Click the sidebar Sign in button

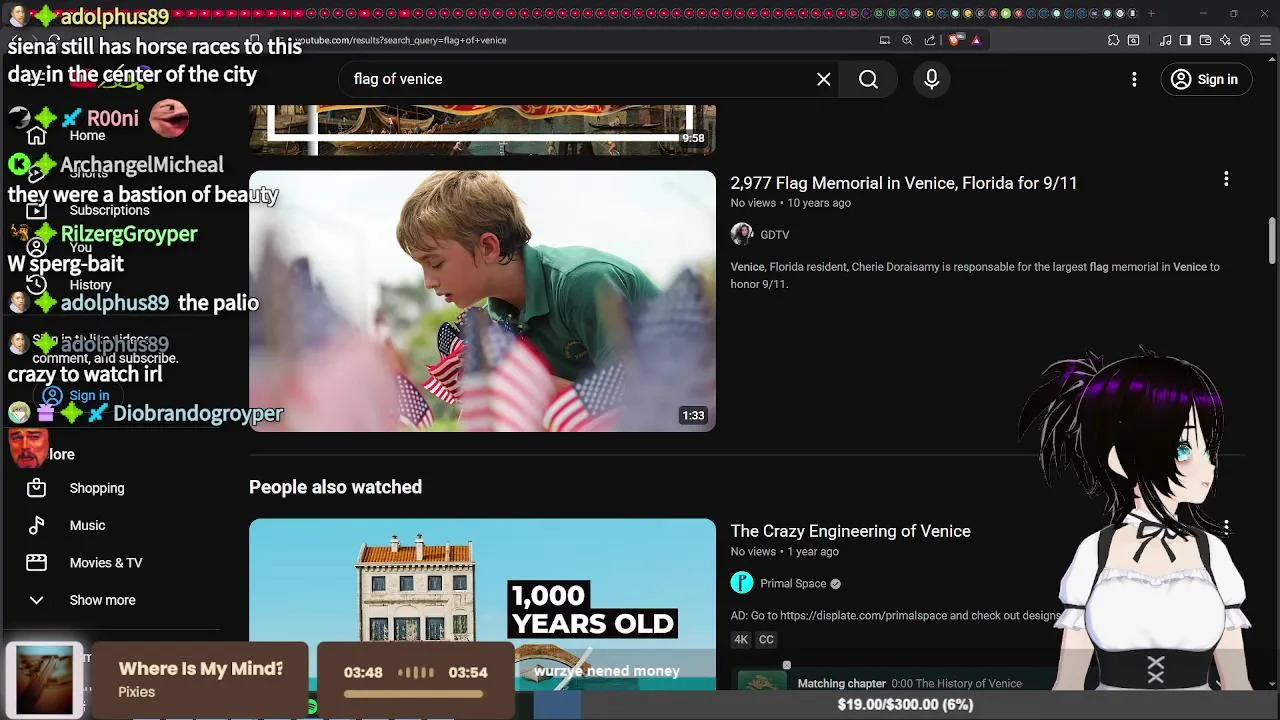(77, 395)
